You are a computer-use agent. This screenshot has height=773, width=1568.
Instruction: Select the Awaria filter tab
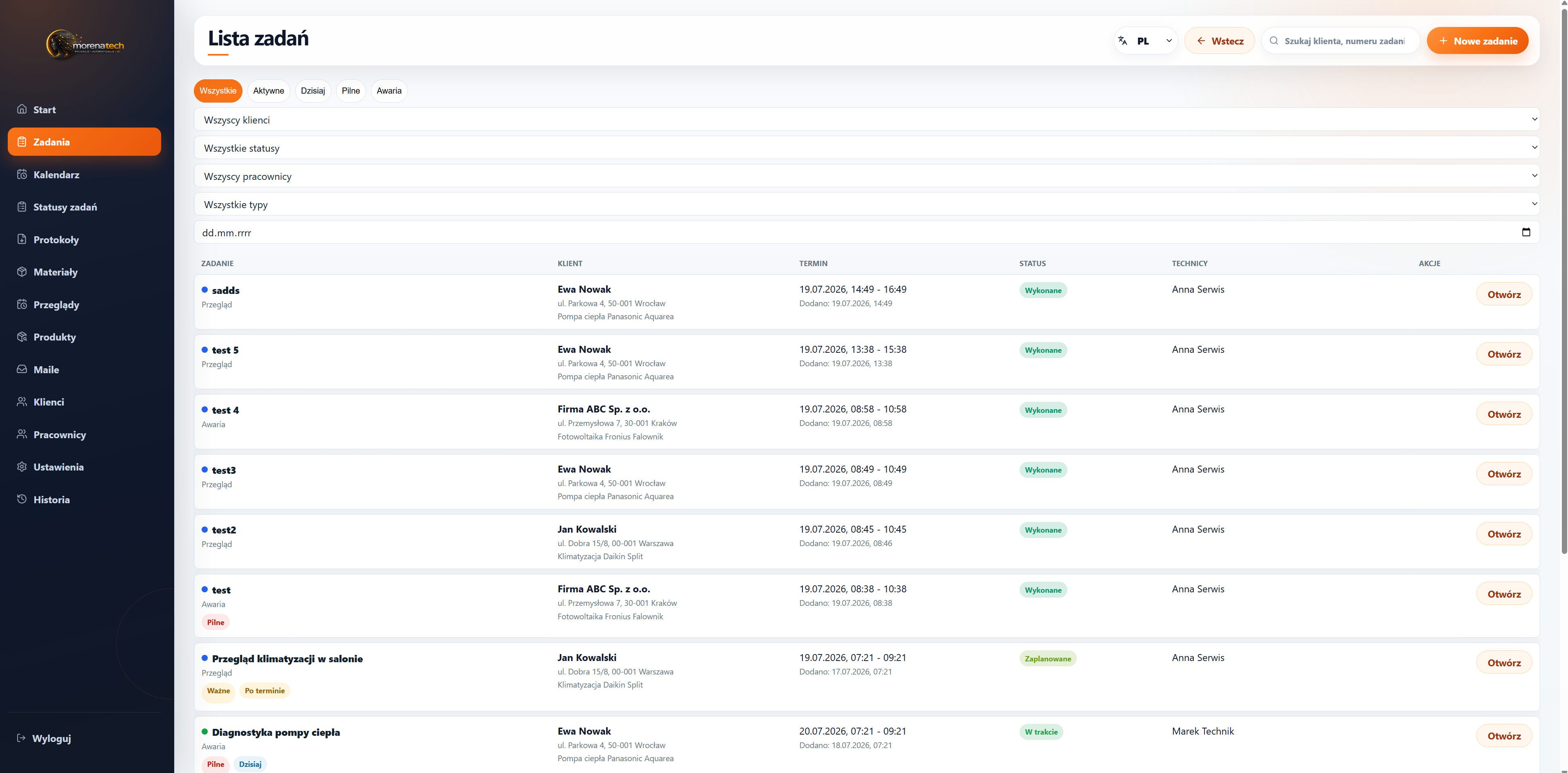pyautogui.click(x=389, y=91)
